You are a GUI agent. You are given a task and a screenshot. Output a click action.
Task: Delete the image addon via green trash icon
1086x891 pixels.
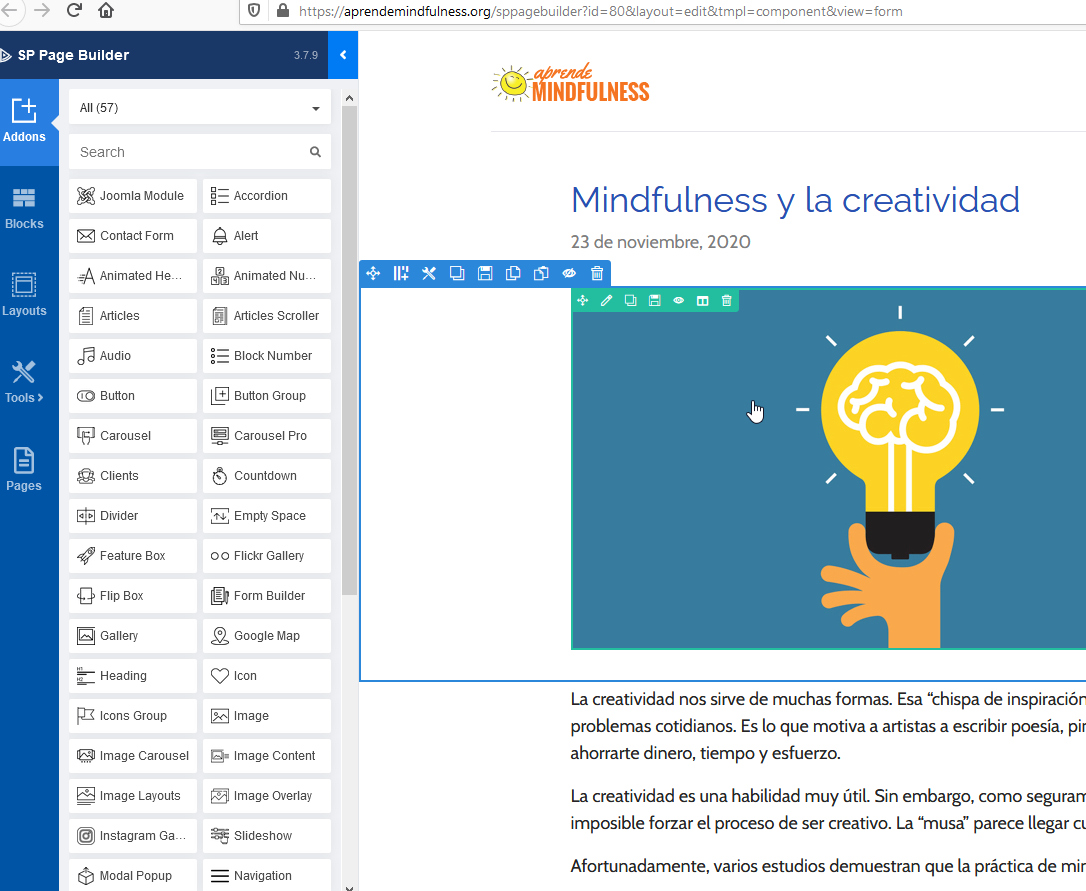click(727, 301)
